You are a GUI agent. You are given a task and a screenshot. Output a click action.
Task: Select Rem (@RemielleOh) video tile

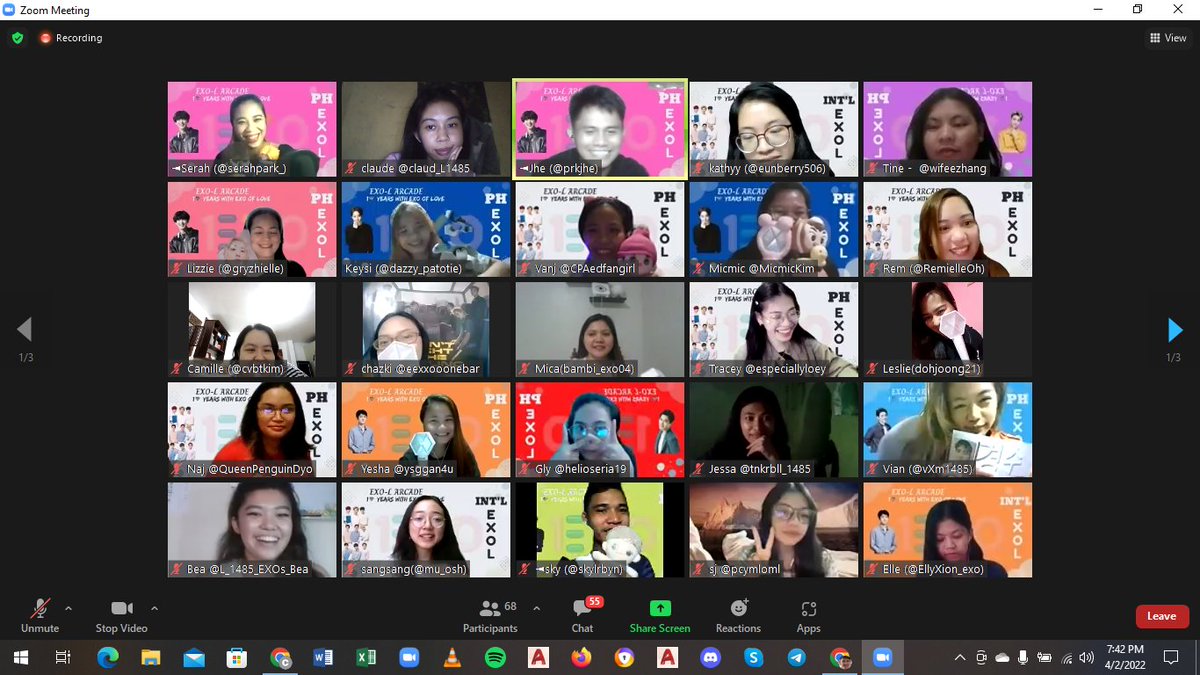pyautogui.click(x=948, y=229)
